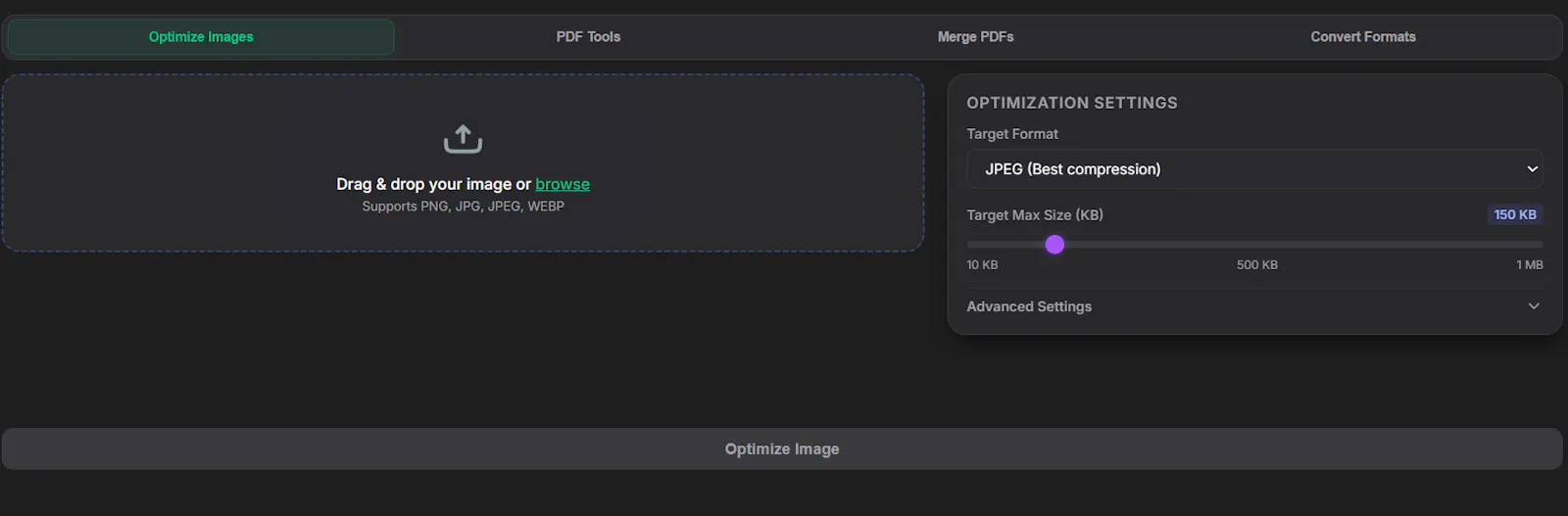Switch to the Optimize Images tab
This screenshot has width=1568, height=516.
[x=201, y=37]
